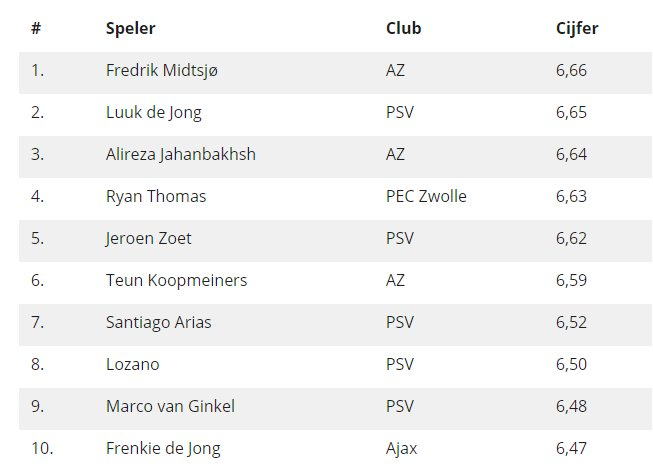Click rank number 10. in table
653x471 pixels.
tap(41, 448)
